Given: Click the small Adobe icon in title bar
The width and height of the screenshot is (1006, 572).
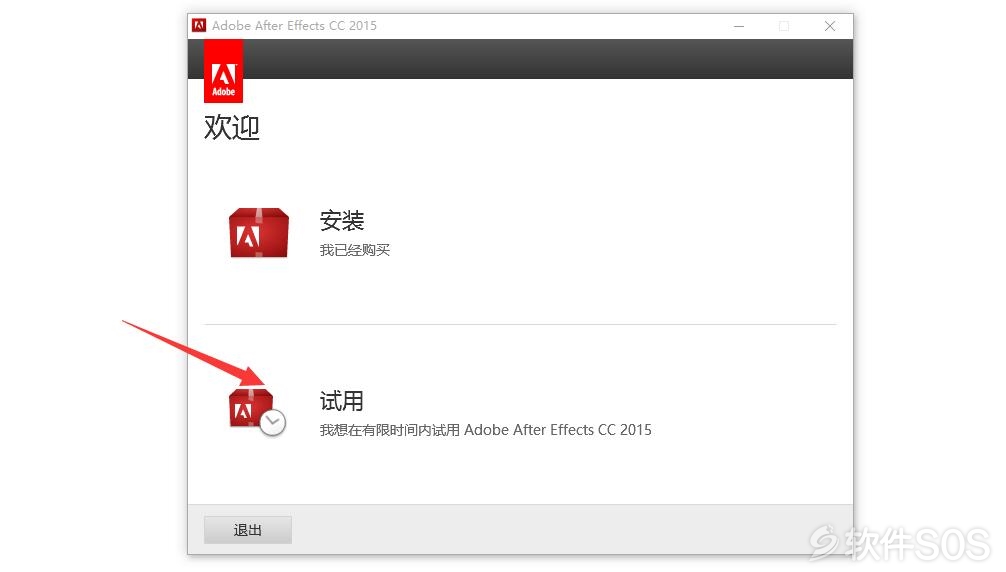Looking at the screenshot, I should 199,26.
